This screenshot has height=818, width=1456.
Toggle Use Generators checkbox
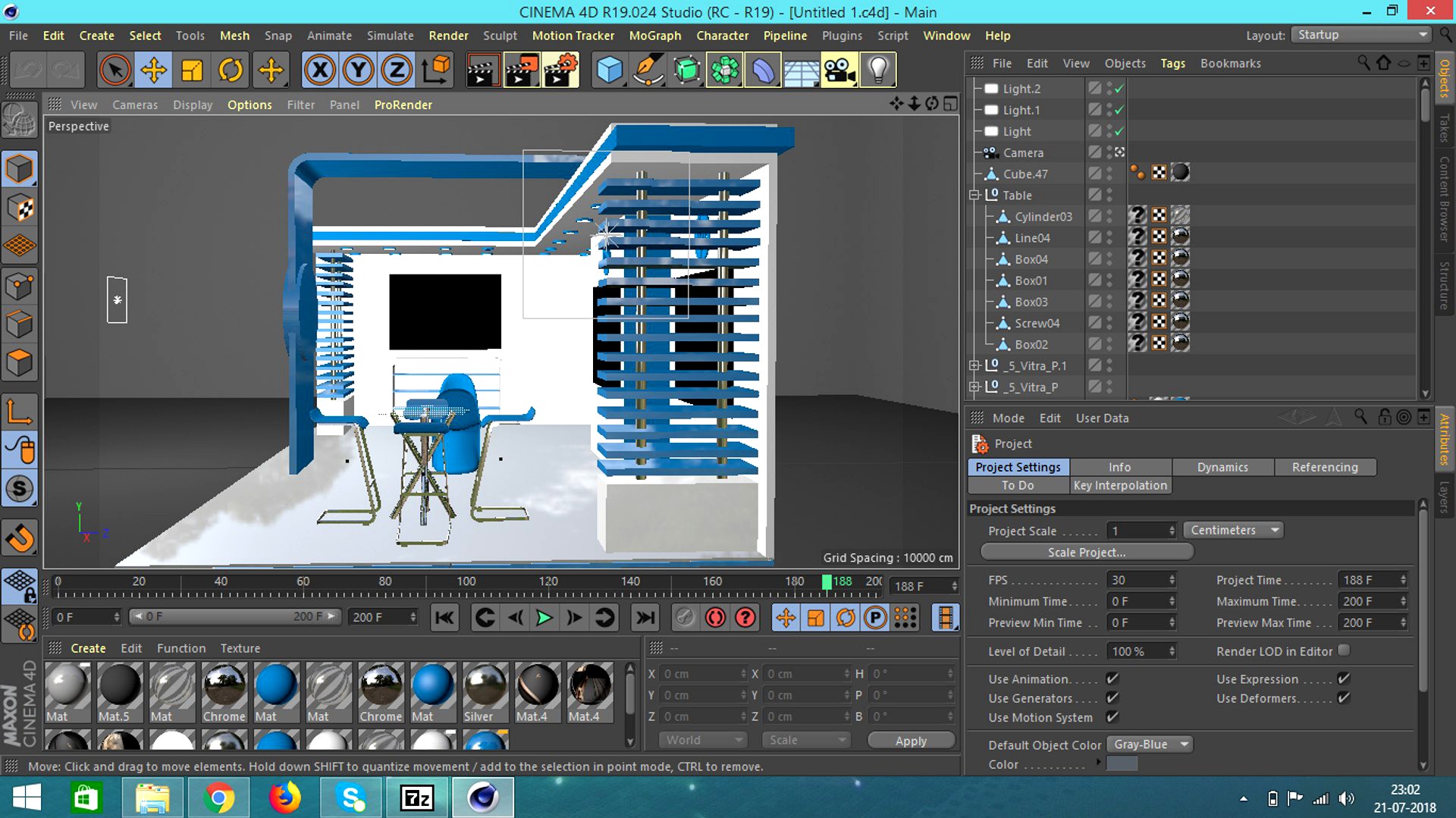1112,697
